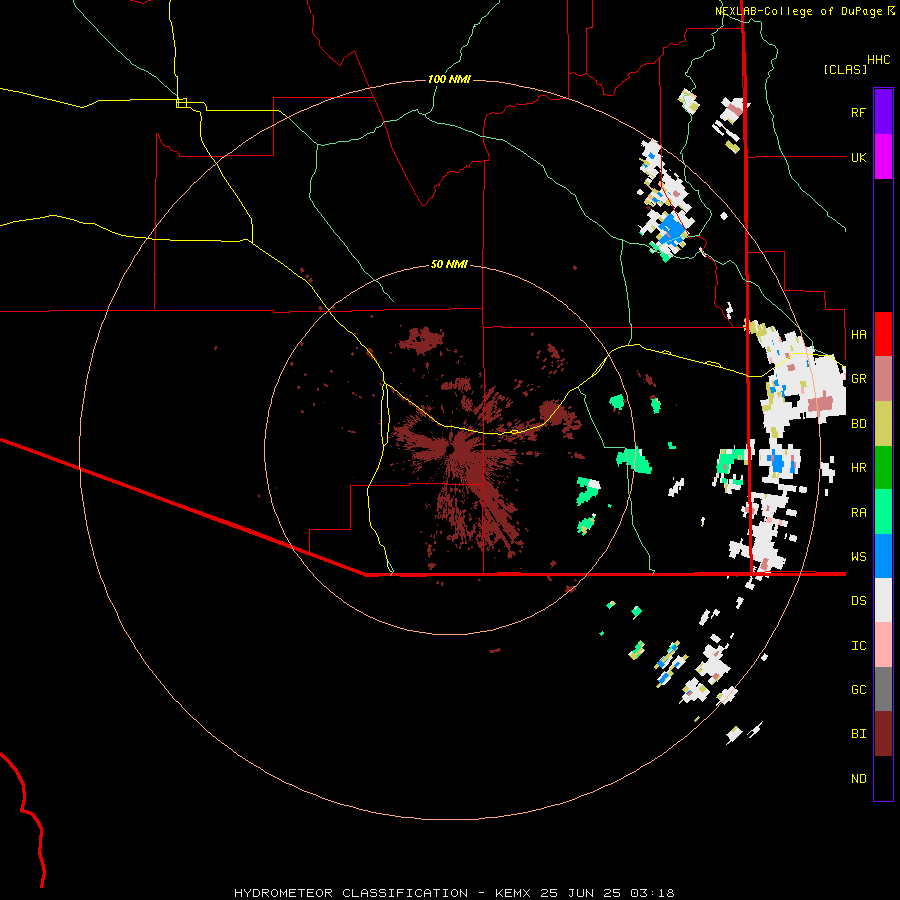Click the 'RA' legend label

(858, 512)
